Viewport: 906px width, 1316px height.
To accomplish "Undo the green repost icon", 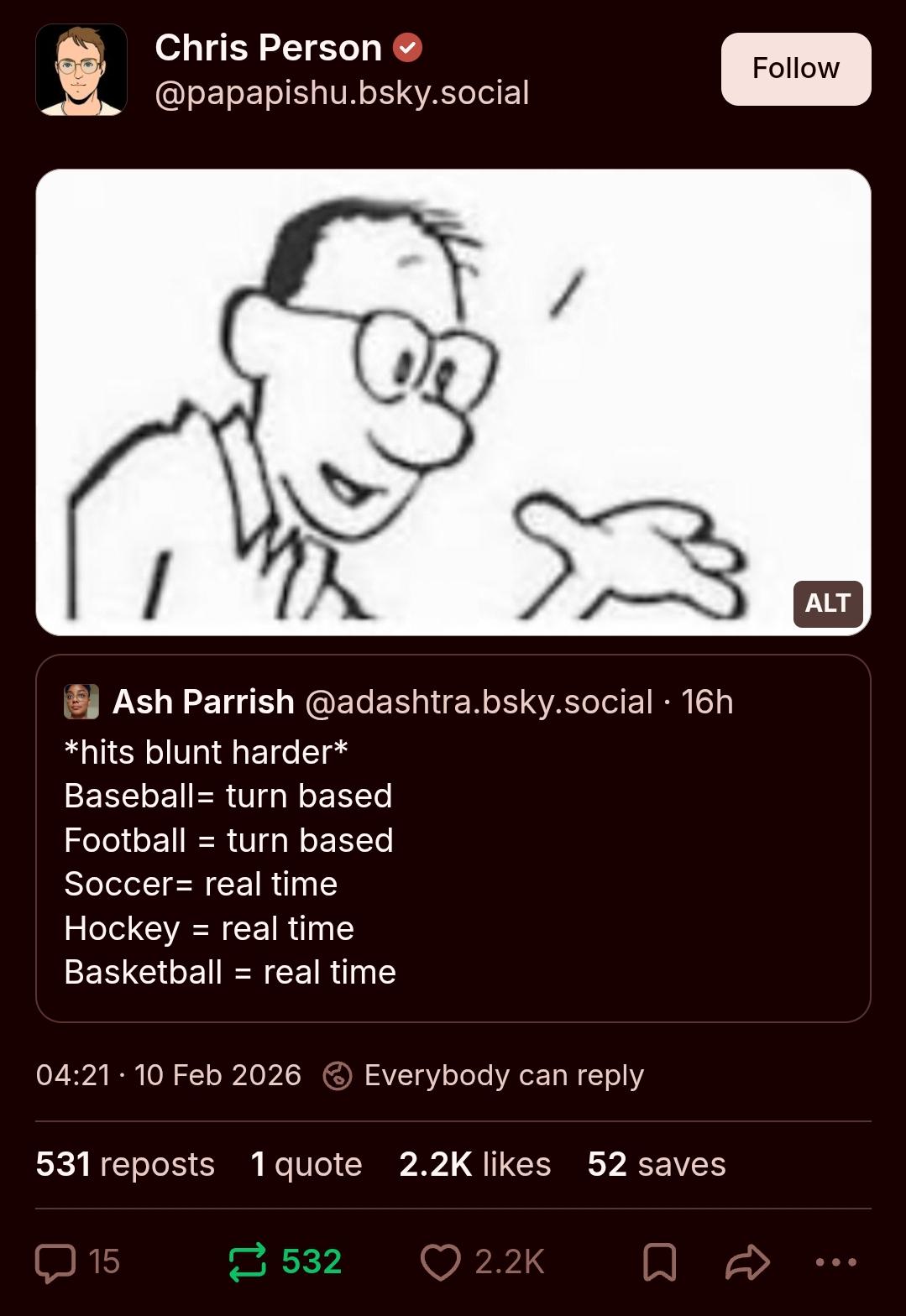I will [x=248, y=1262].
